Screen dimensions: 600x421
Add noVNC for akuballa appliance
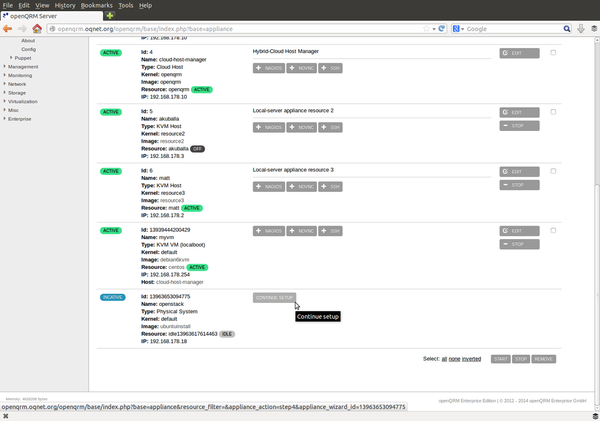(302, 127)
